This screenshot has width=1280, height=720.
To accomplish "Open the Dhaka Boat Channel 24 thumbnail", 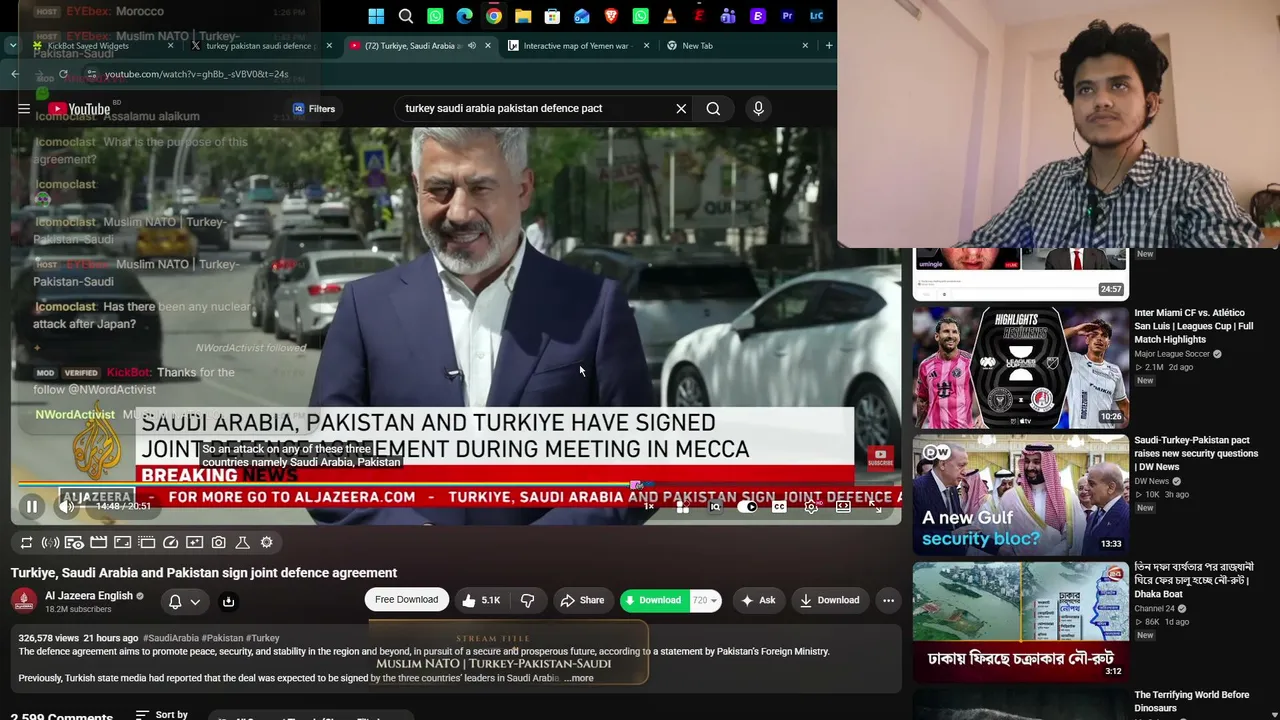I will tap(1020, 621).
